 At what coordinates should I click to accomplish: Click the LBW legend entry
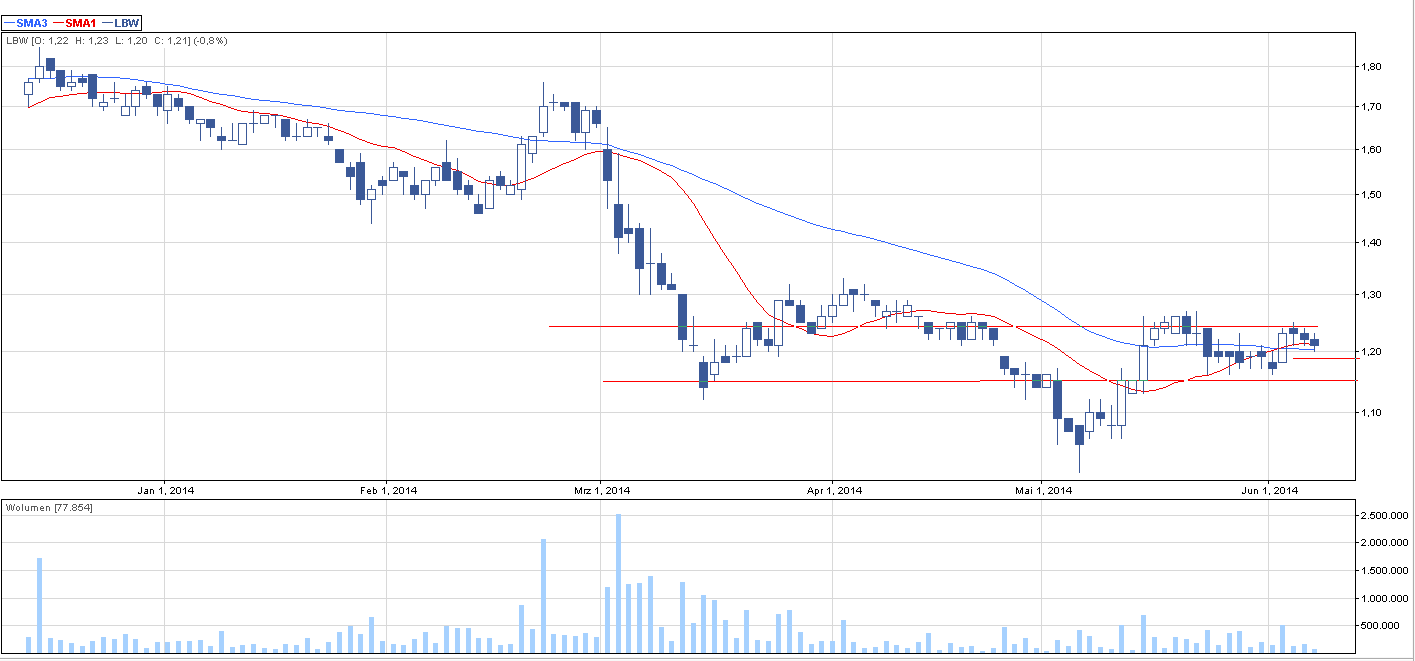[x=121, y=22]
